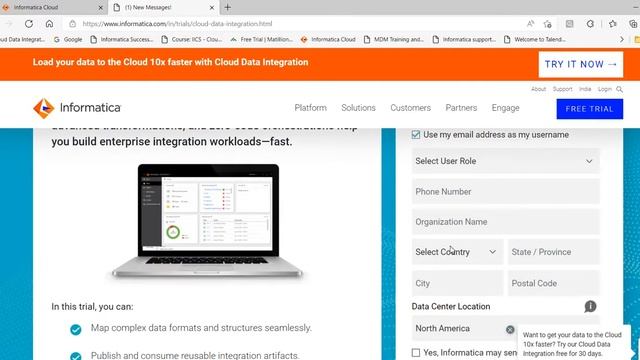Open the MDM Training bookmark
The image size is (640, 360).
tap(393, 40)
